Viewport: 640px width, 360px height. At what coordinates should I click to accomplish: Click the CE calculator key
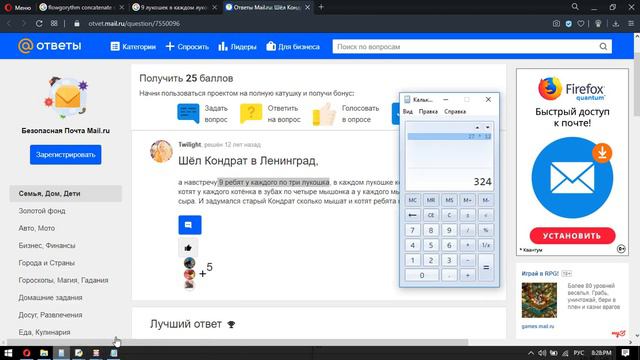coord(431,215)
